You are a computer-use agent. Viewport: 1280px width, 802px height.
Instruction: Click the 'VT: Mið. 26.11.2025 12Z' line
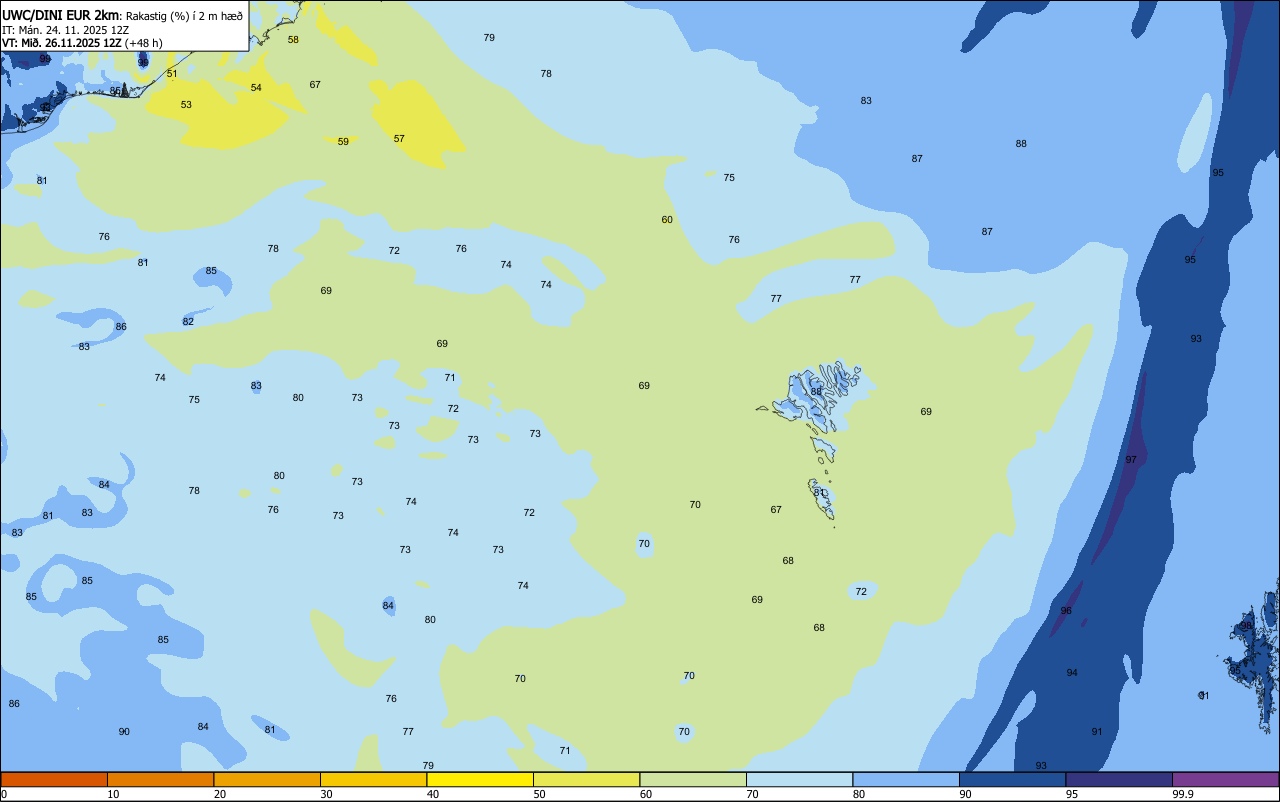tap(62, 43)
